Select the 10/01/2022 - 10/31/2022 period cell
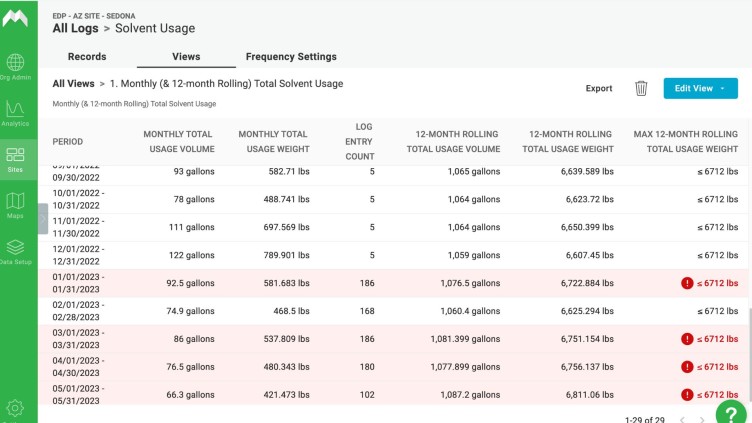Image resolution: width=752 pixels, height=423 pixels. click(x=78, y=199)
